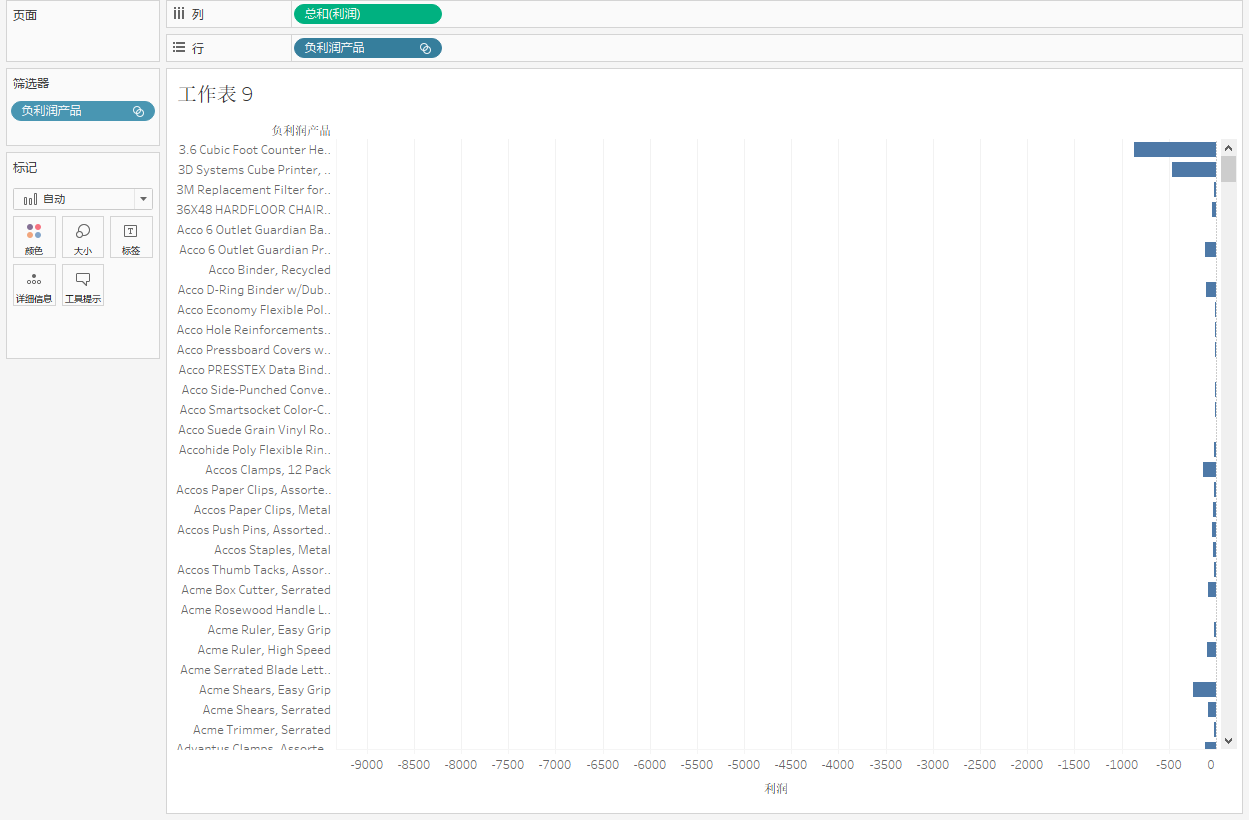Select the Acco D-Ring Binder bar
Screen dimensions: 1249x820
[1211, 289]
